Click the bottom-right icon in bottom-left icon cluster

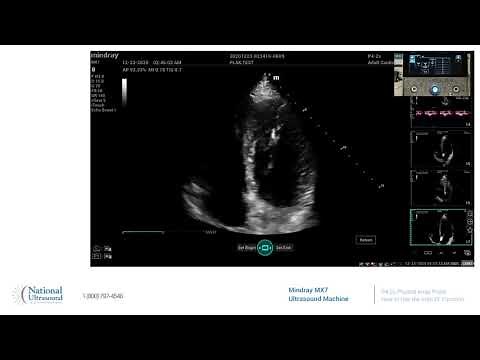coord(108,256)
